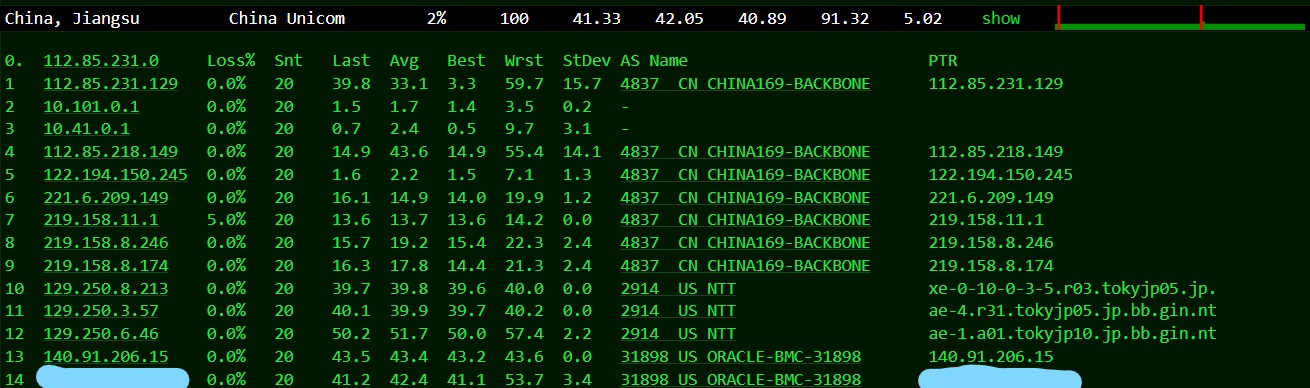Click the "StDev" column header
The height and width of the screenshot is (388, 1310).
coord(586,61)
